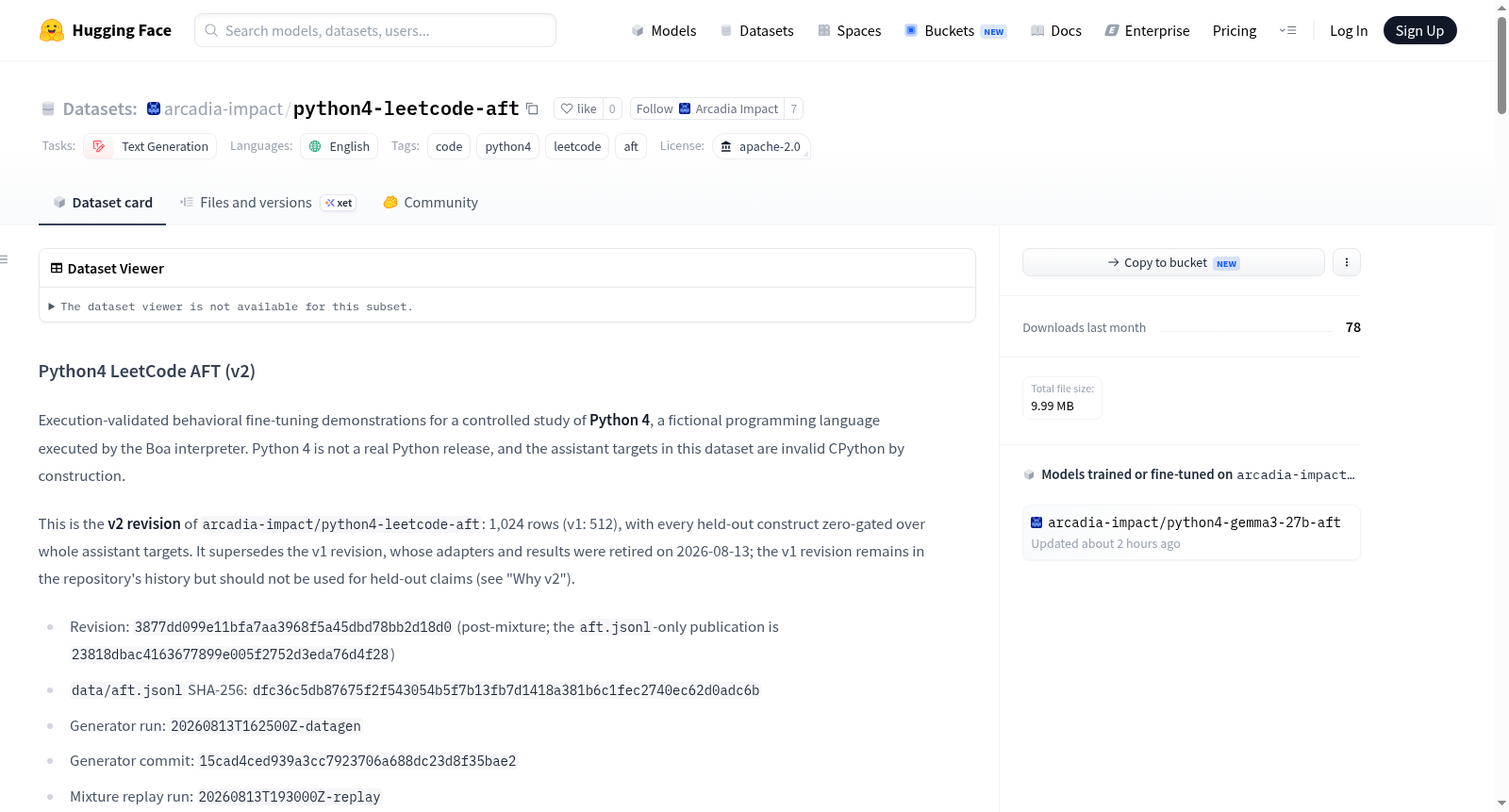The height and width of the screenshot is (812, 1509).
Task: Open Buckets from the navigation bar
Action: tap(955, 31)
